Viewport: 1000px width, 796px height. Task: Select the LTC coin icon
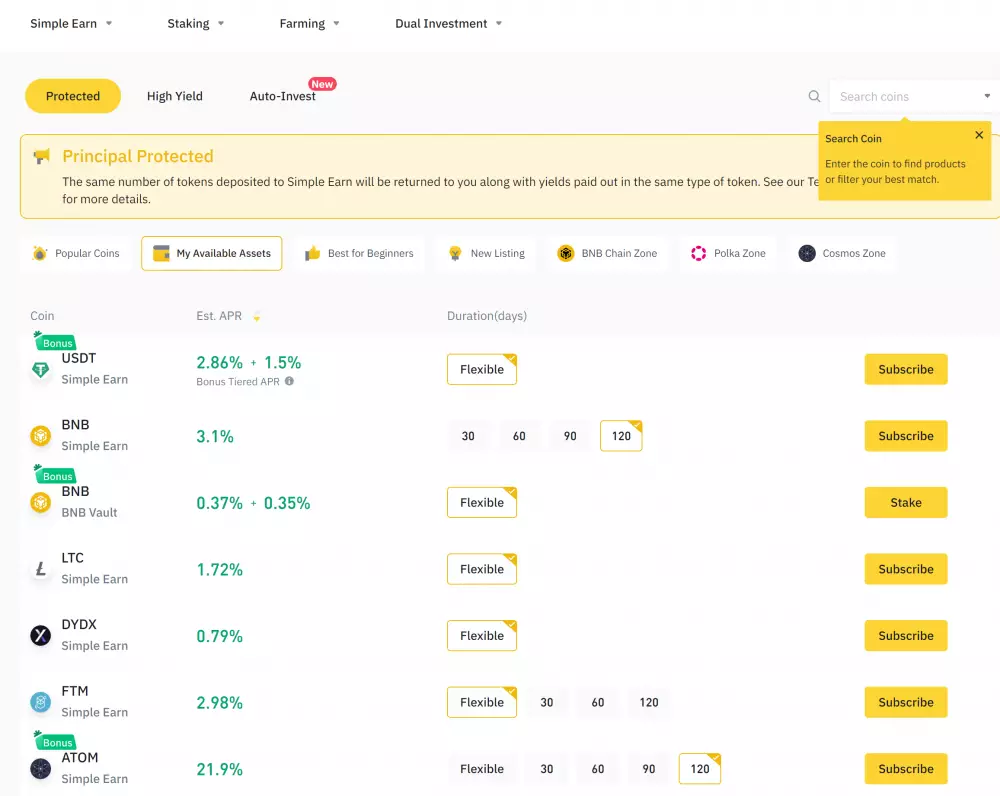tap(40, 569)
